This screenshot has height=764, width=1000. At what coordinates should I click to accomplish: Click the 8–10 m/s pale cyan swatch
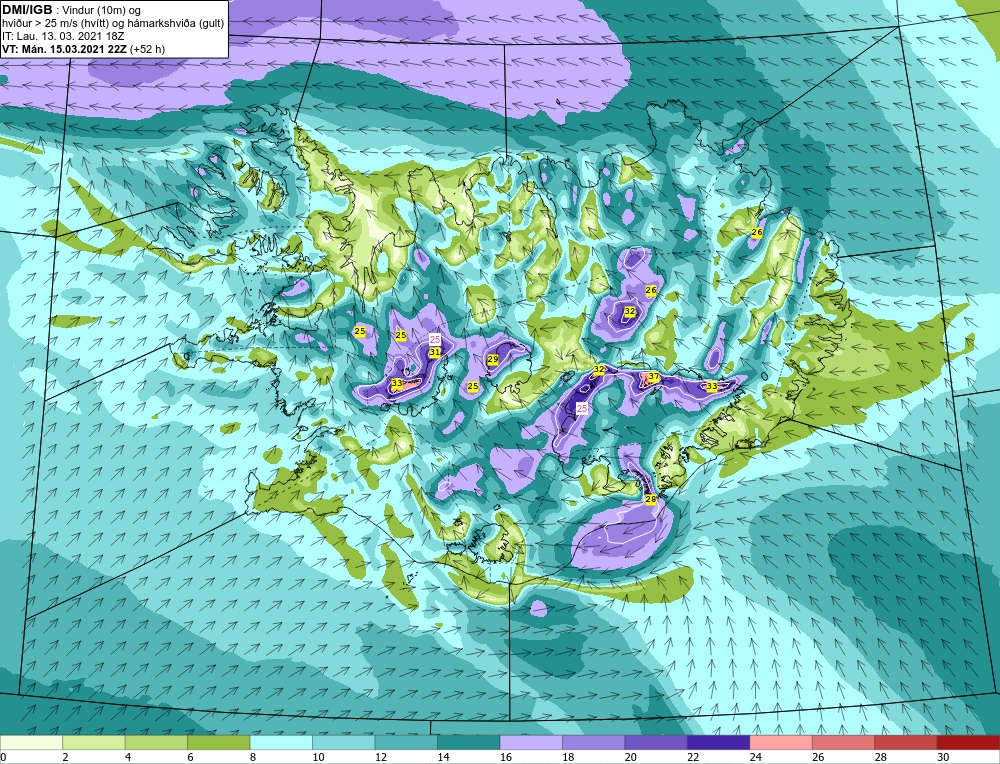281,743
